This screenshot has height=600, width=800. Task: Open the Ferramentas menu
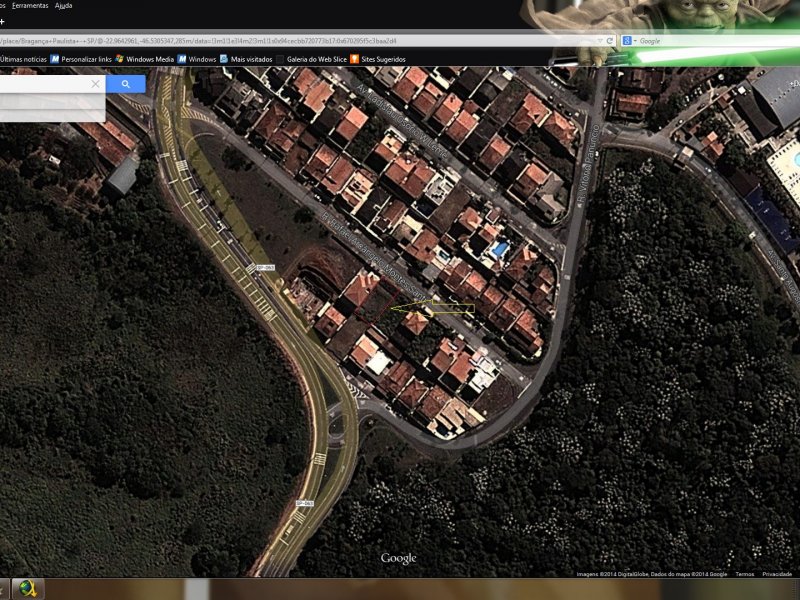coord(30,6)
